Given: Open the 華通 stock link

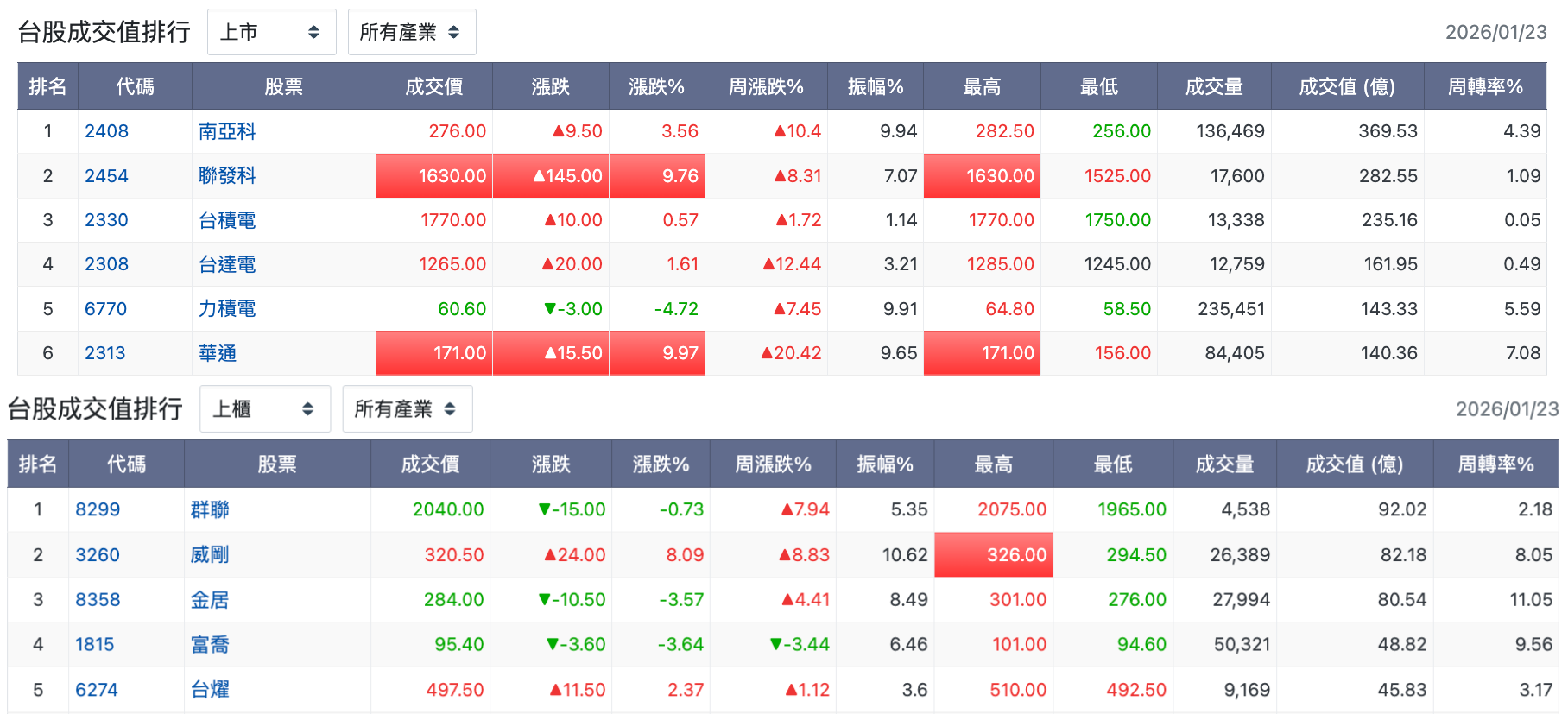Looking at the screenshot, I should click(x=218, y=353).
